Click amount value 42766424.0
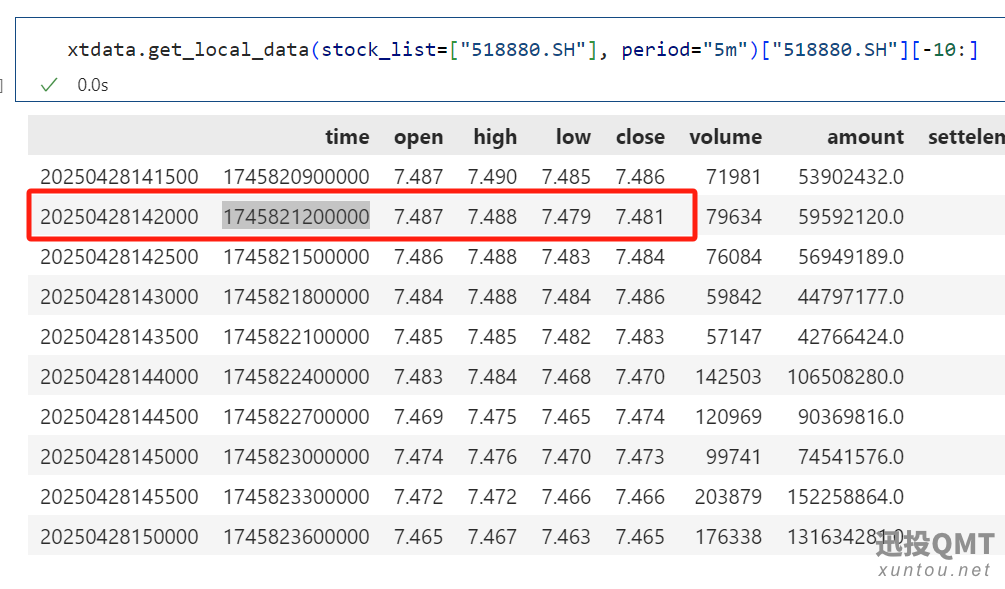Screen dimensions: 1005x589 tap(851, 336)
